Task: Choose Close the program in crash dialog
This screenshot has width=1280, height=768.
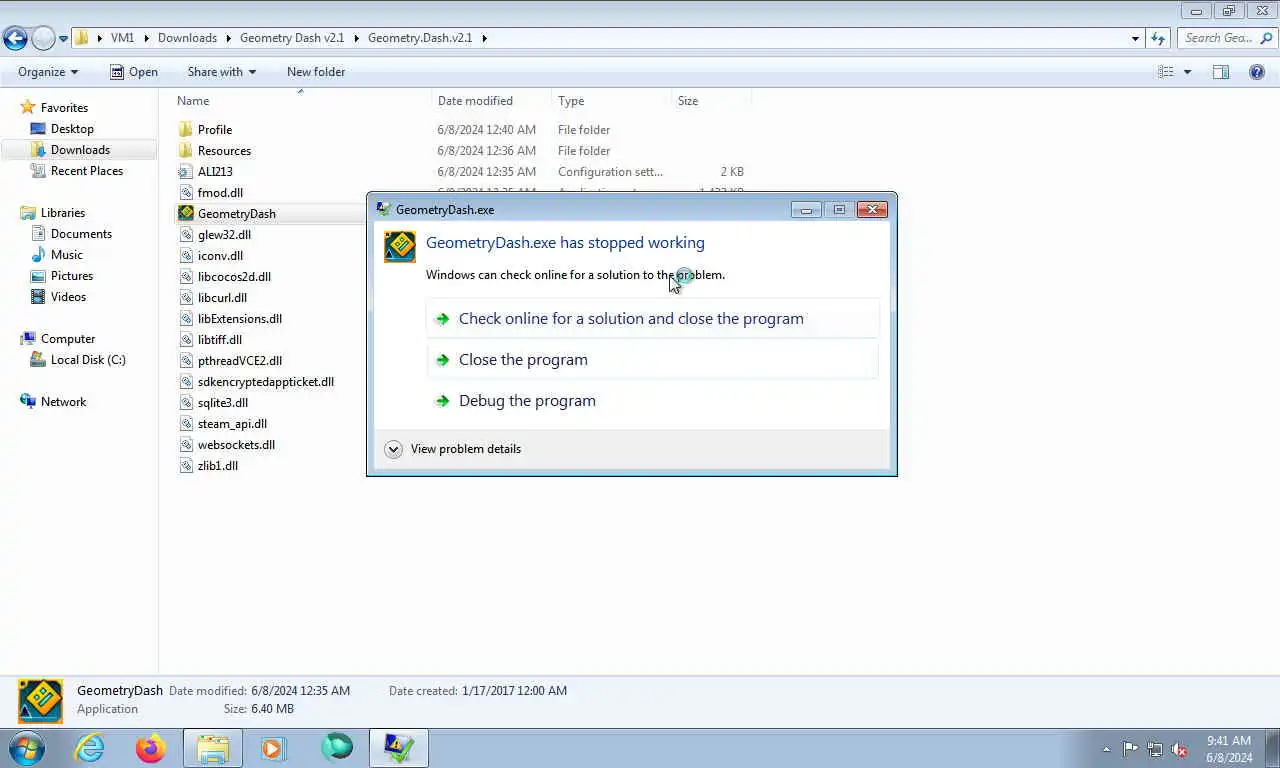Action: click(653, 359)
